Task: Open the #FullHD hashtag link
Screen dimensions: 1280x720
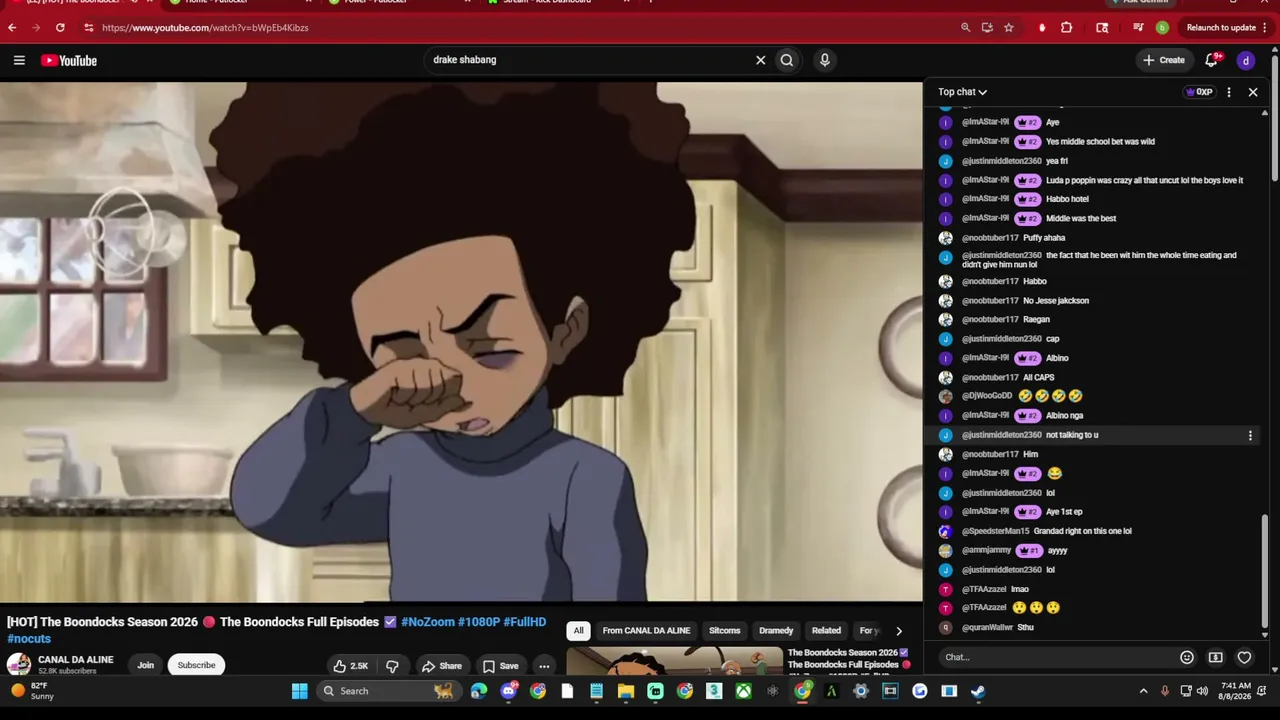Action: [x=525, y=622]
